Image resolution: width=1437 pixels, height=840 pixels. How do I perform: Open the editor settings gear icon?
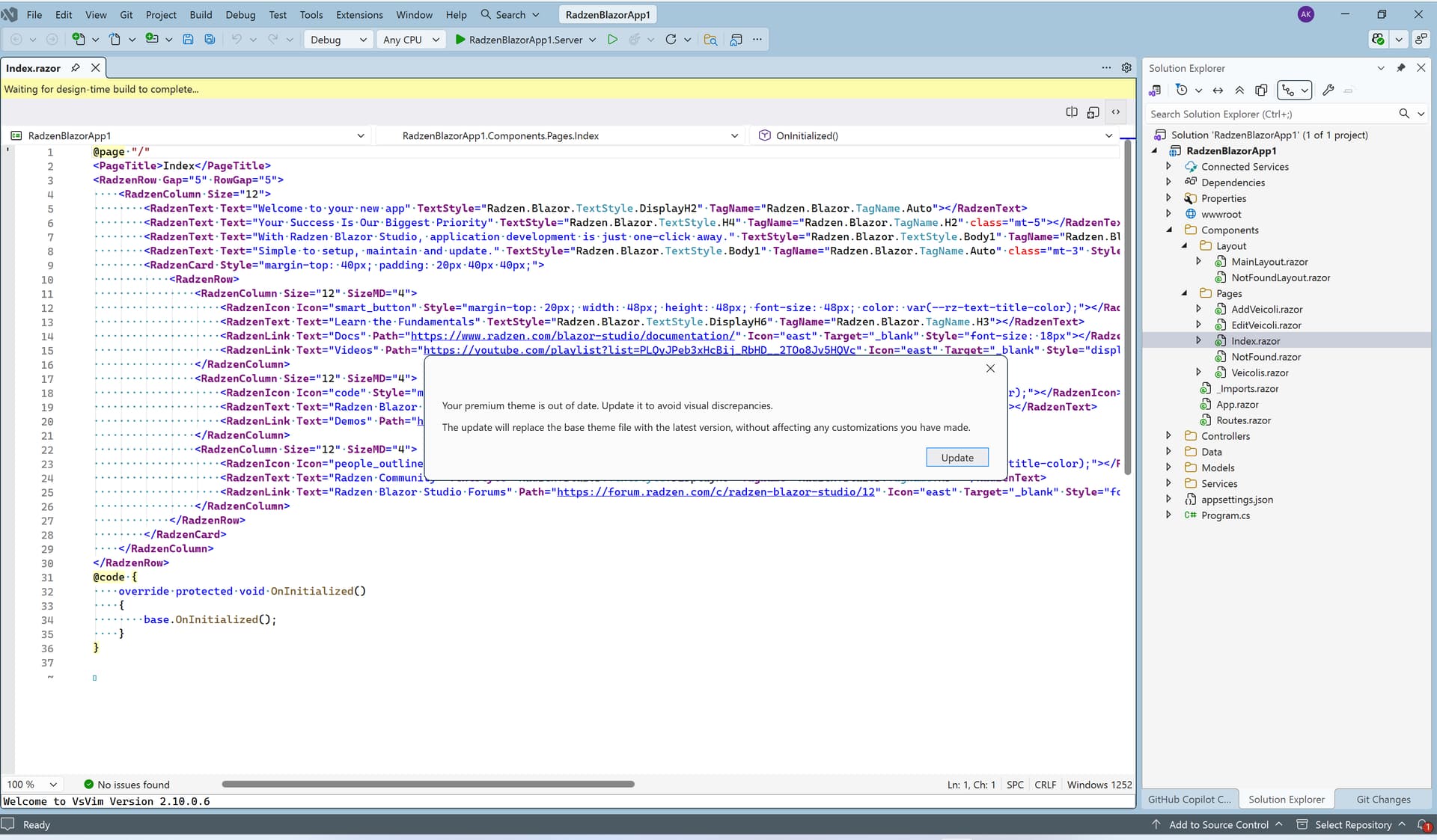1126,68
